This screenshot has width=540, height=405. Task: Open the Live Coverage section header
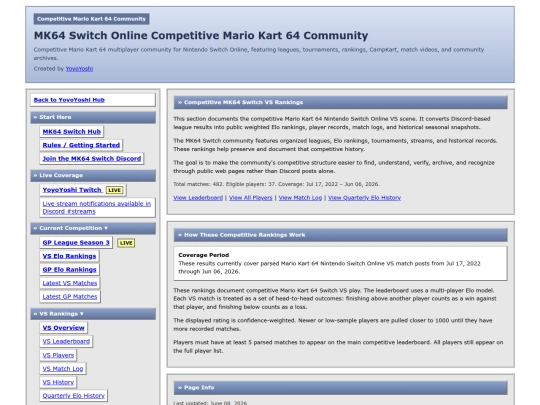[93, 175]
